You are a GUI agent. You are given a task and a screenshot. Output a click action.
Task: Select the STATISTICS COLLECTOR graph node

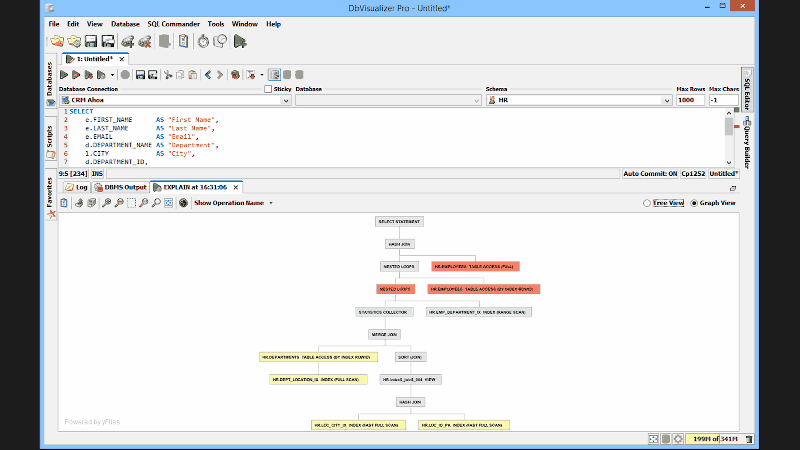tap(383, 312)
